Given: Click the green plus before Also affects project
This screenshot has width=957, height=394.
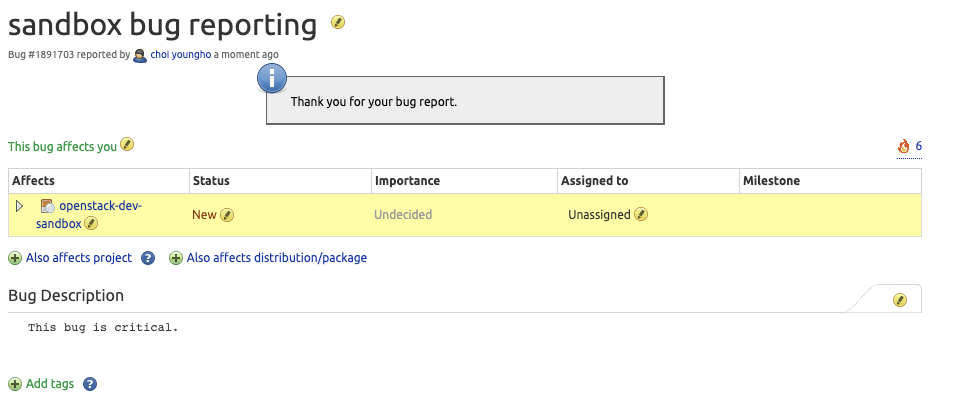Looking at the screenshot, I should click(15, 258).
